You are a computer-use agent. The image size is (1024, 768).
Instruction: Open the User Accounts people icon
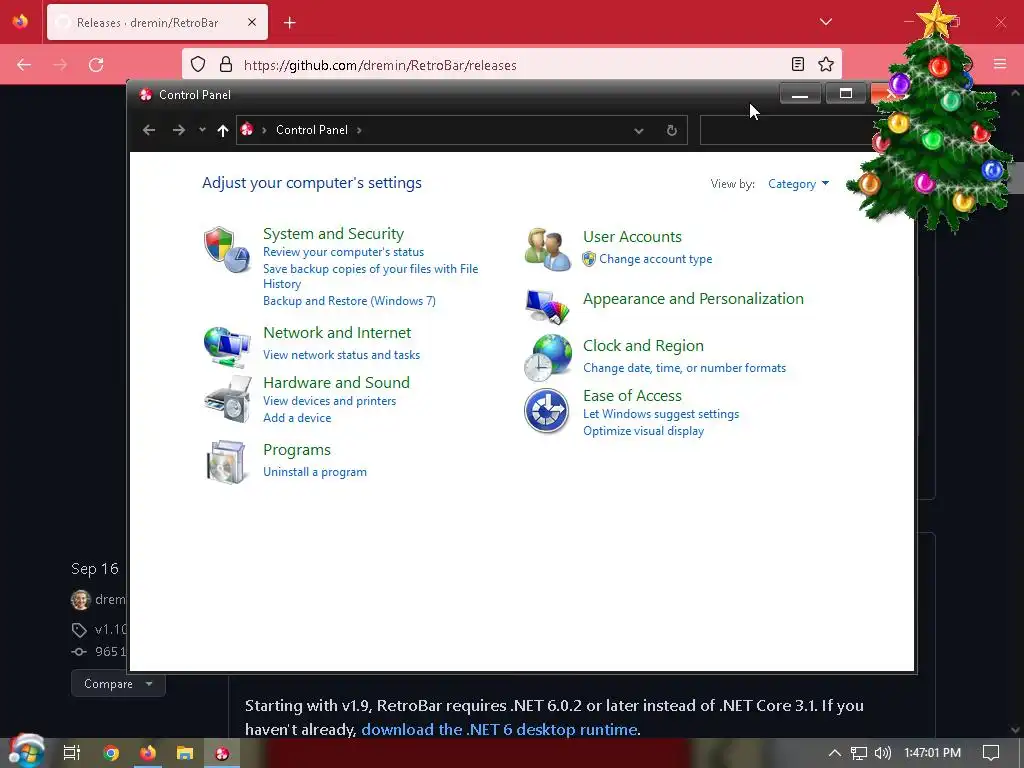pyautogui.click(x=547, y=249)
